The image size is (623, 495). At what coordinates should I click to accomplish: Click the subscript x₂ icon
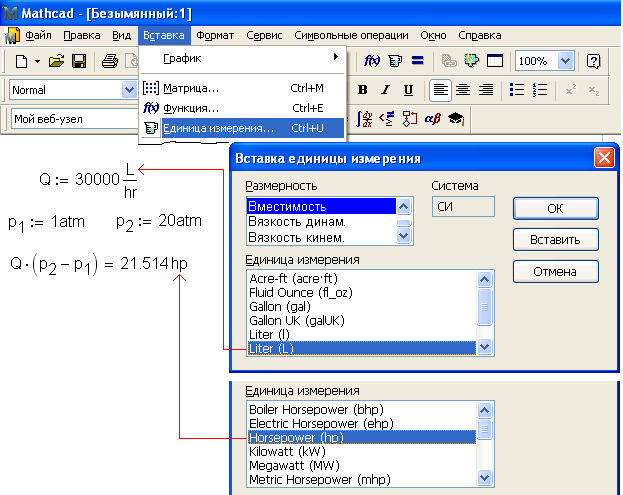coord(594,90)
